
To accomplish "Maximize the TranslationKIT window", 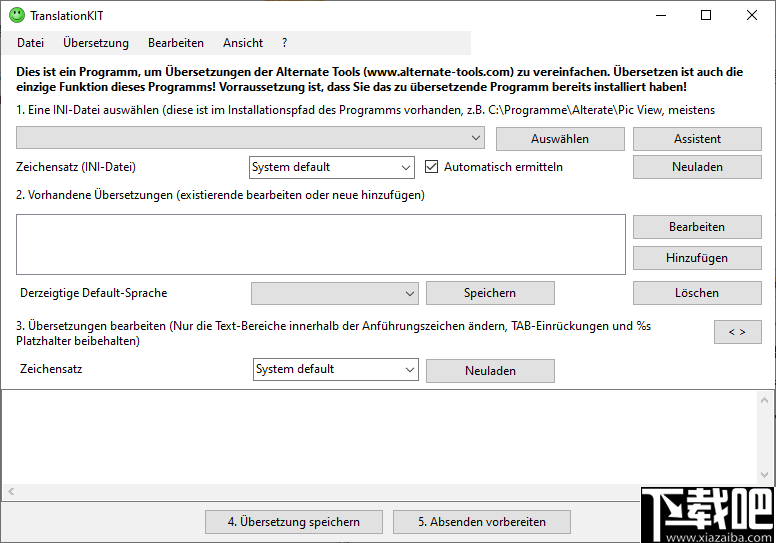I will coord(706,15).
